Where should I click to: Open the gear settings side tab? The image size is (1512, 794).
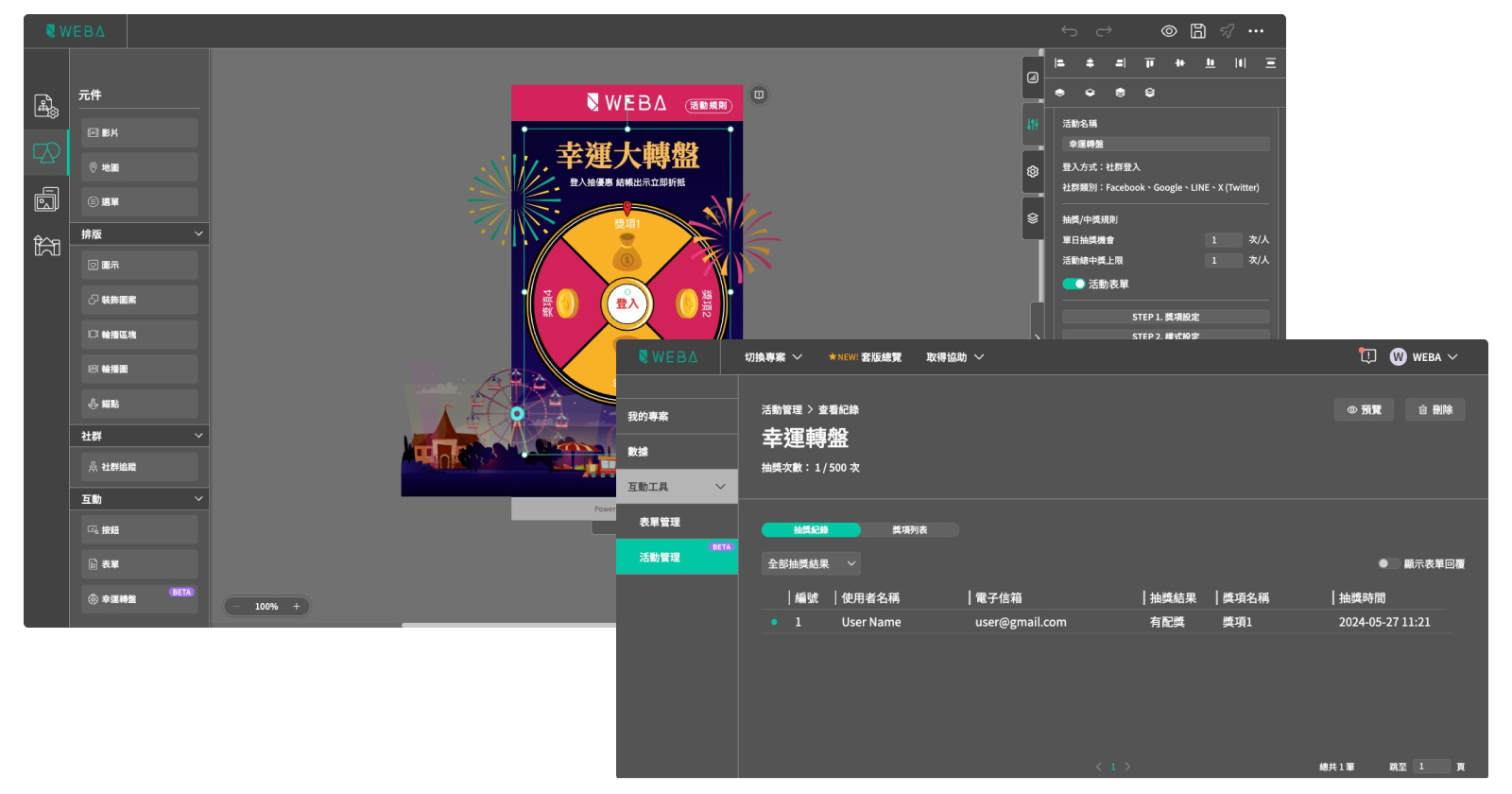pyautogui.click(x=1033, y=172)
